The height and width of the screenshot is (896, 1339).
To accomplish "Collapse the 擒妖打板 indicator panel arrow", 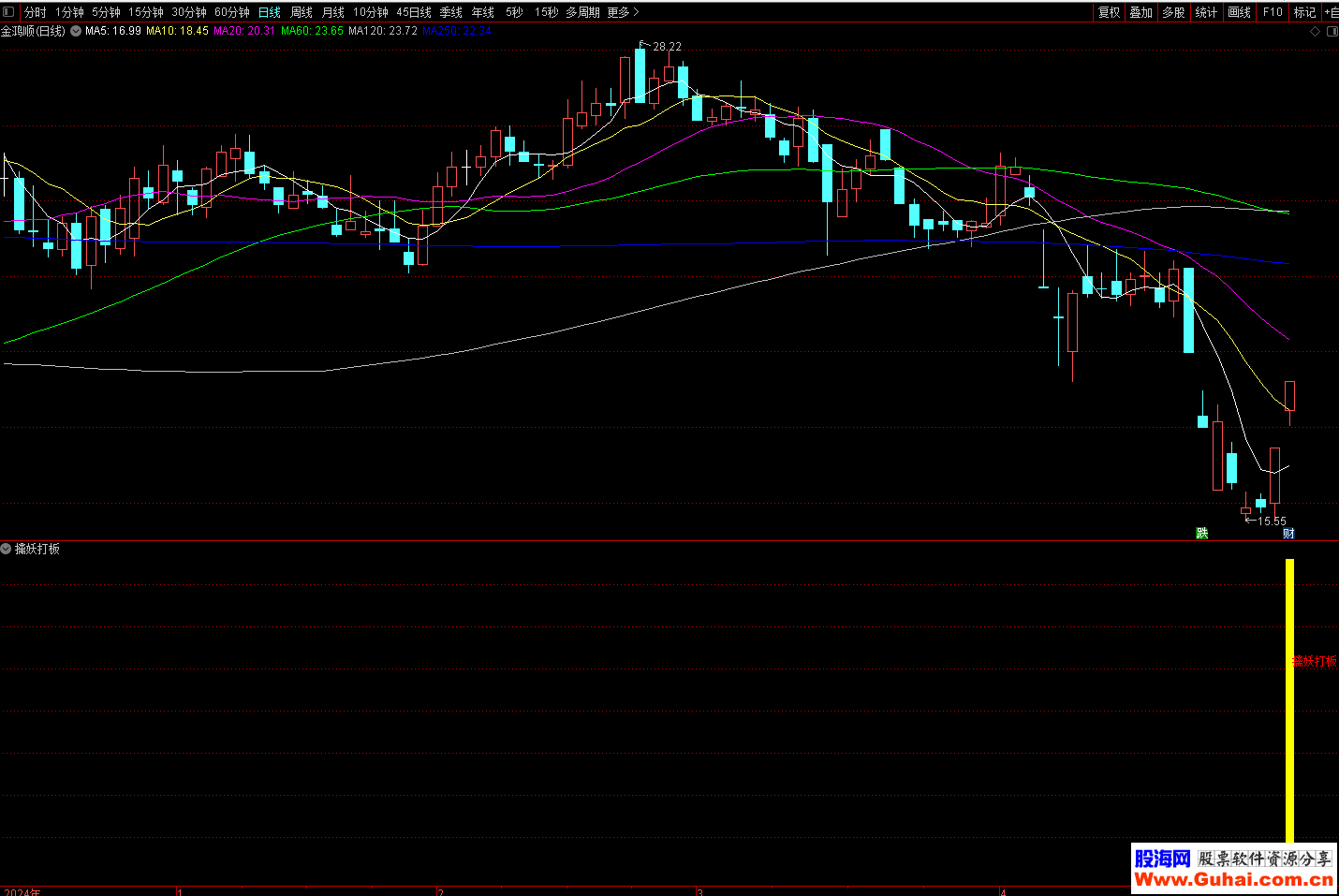I will 6,549.
